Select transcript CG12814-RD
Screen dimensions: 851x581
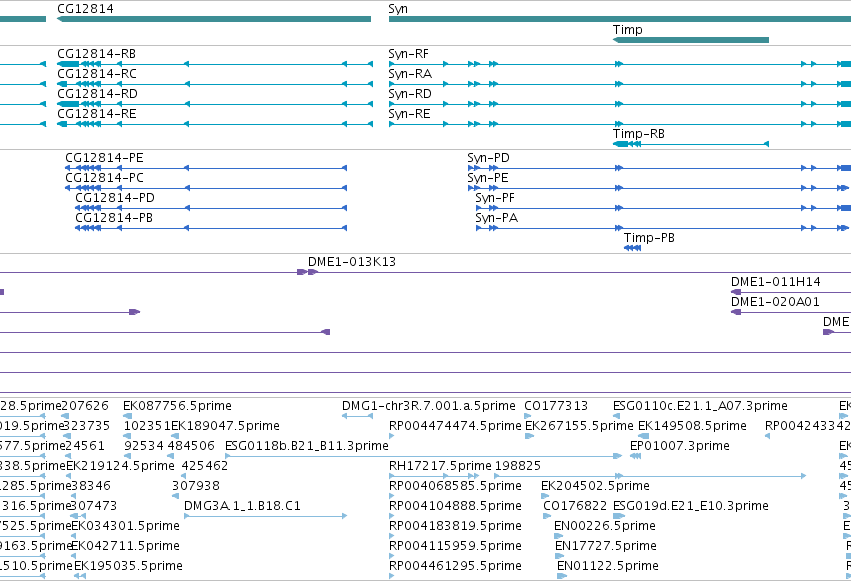click(x=97, y=94)
